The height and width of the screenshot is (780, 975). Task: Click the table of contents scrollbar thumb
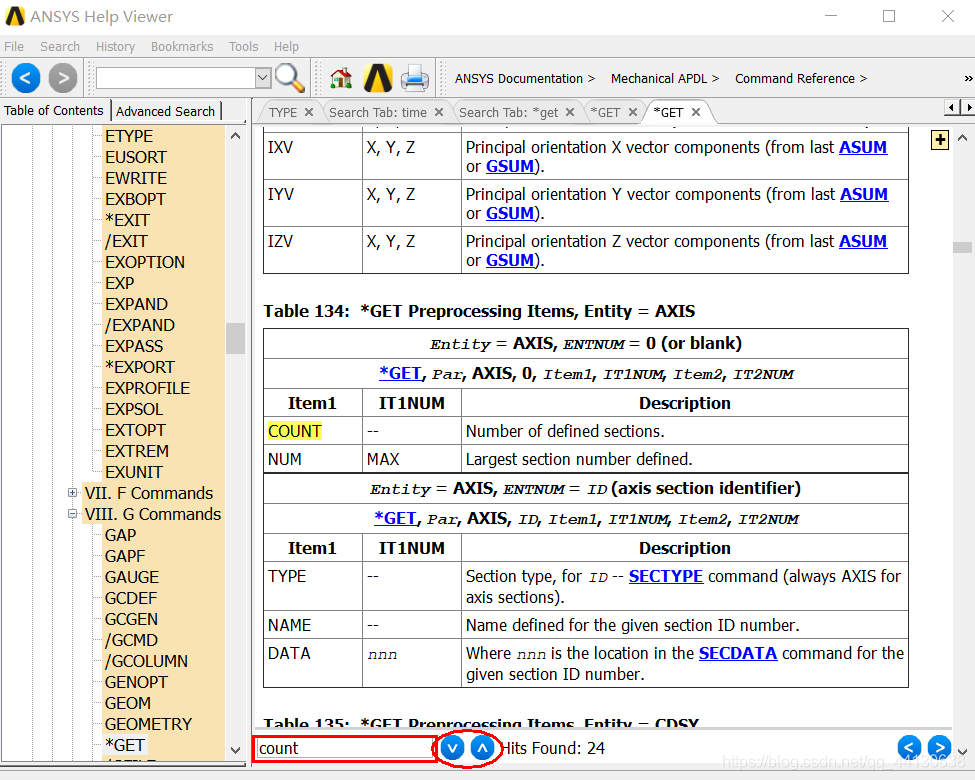click(235, 338)
